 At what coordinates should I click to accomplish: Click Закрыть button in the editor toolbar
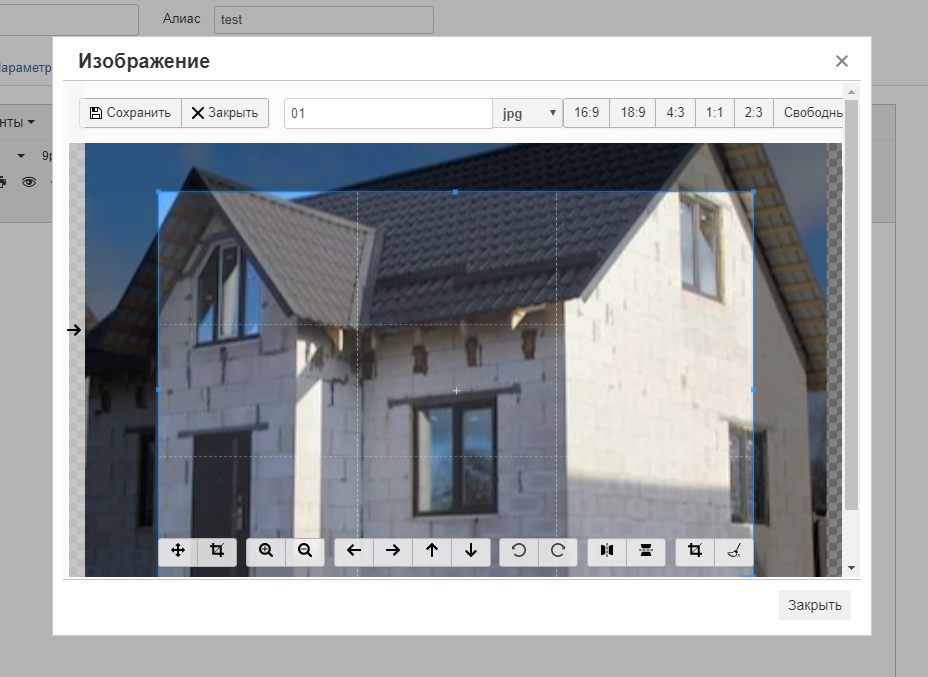click(x=225, y=112)
